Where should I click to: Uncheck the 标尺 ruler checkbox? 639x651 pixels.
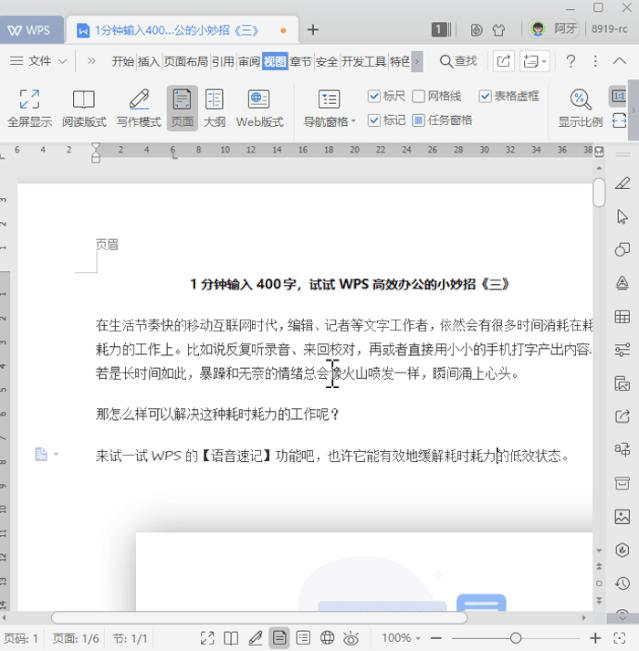point(374,96)
